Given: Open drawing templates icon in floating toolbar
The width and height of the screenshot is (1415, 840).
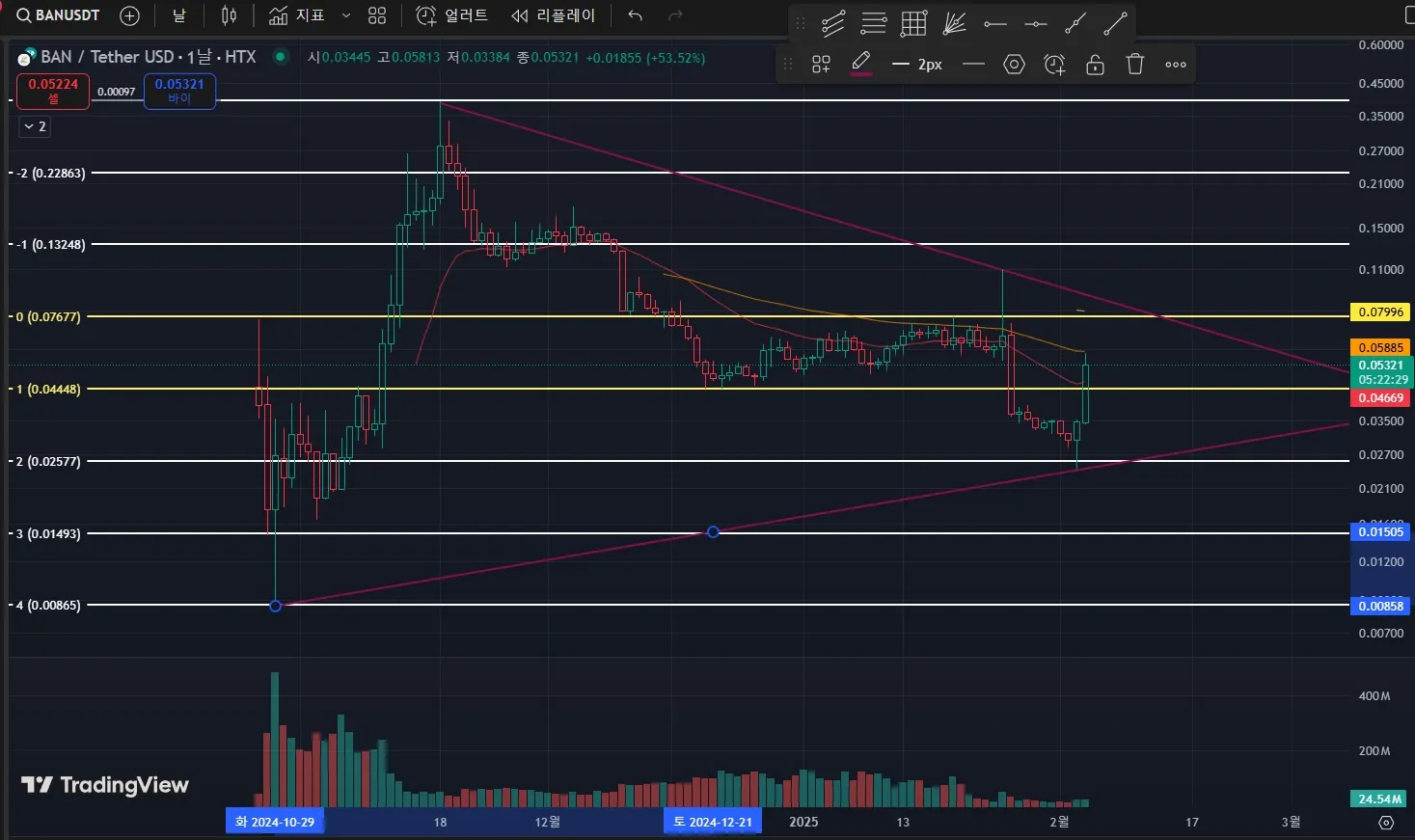Looking at the screenshot, I should pos(821,65).
